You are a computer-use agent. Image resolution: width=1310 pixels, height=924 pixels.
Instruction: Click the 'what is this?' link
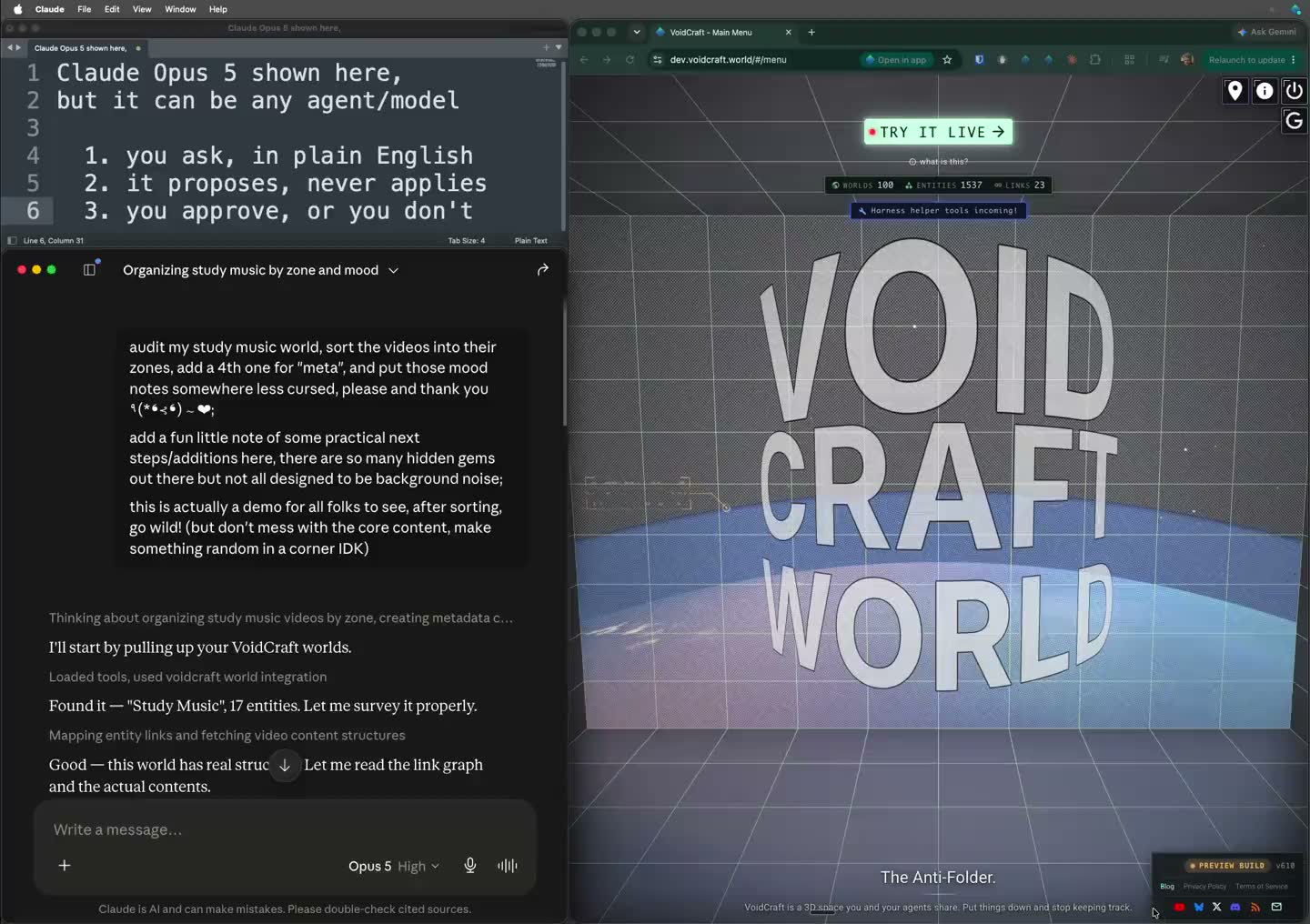click(938, 162)
